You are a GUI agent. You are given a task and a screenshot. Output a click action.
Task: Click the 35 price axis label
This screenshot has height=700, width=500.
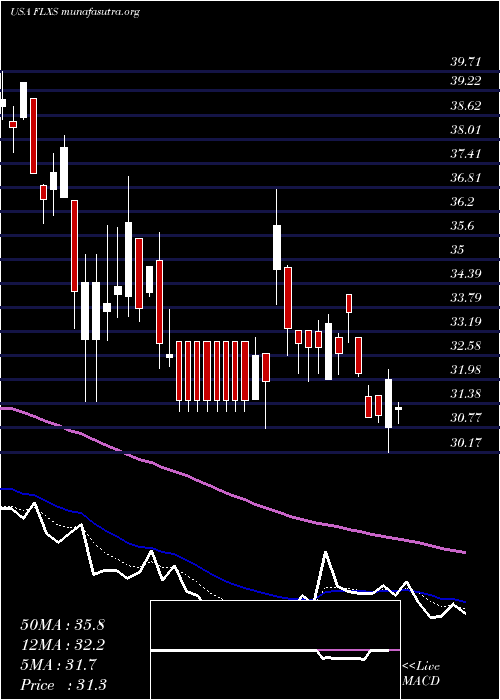457,250
